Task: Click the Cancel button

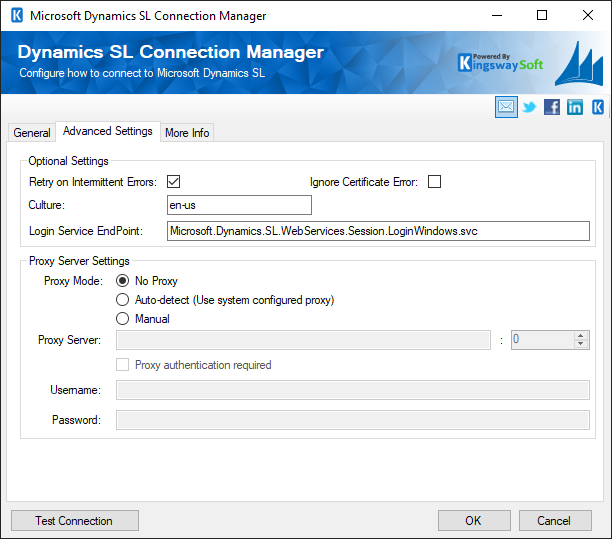Action: click(x=555, y=520)
